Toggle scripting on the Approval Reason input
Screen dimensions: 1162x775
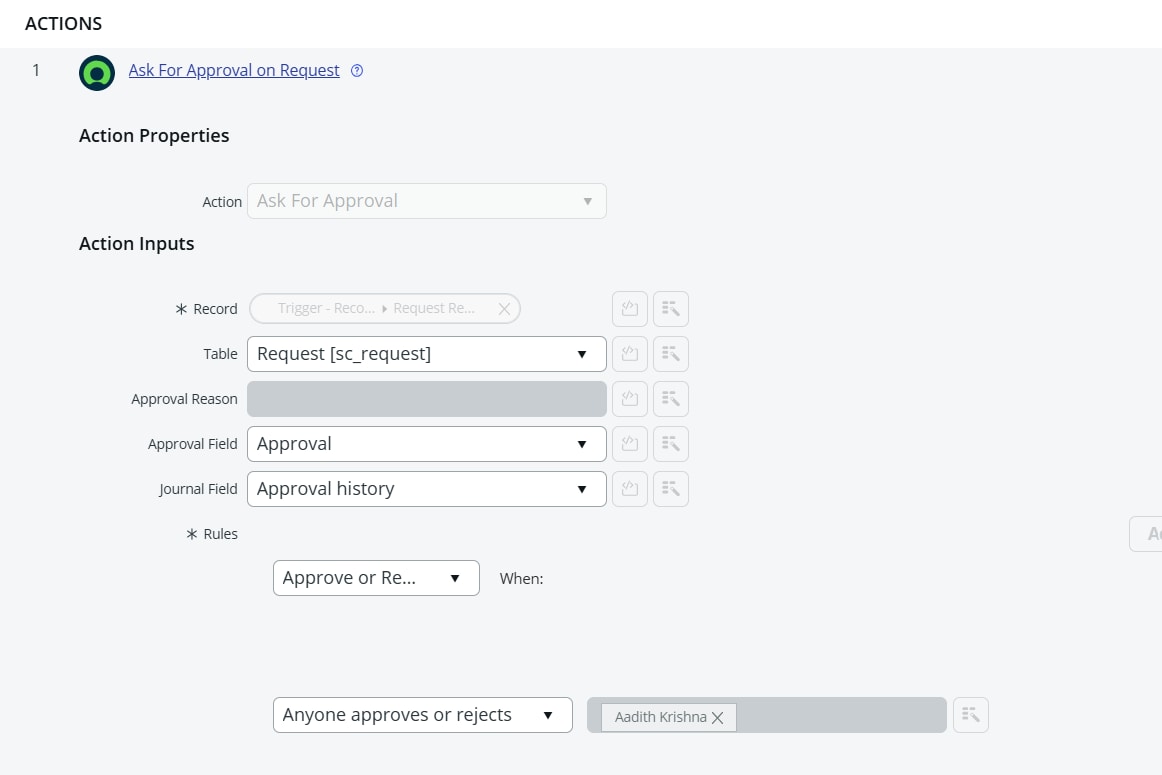[x=630, y=398]
